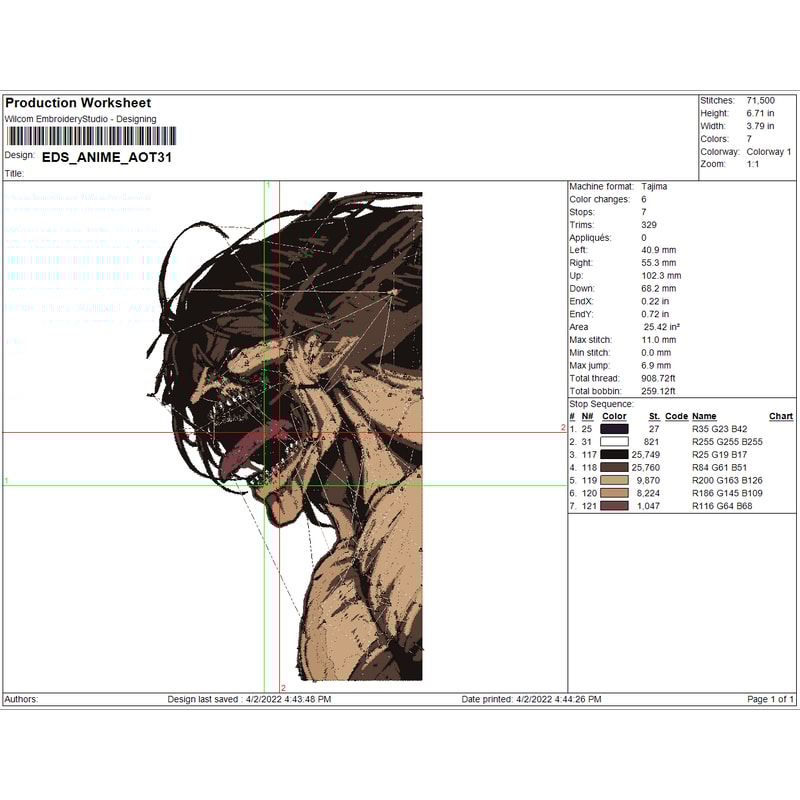This screenshot has width=800, height=800.
Task: Choose the dark brown swatch for color 118
Action: (614, 467)
